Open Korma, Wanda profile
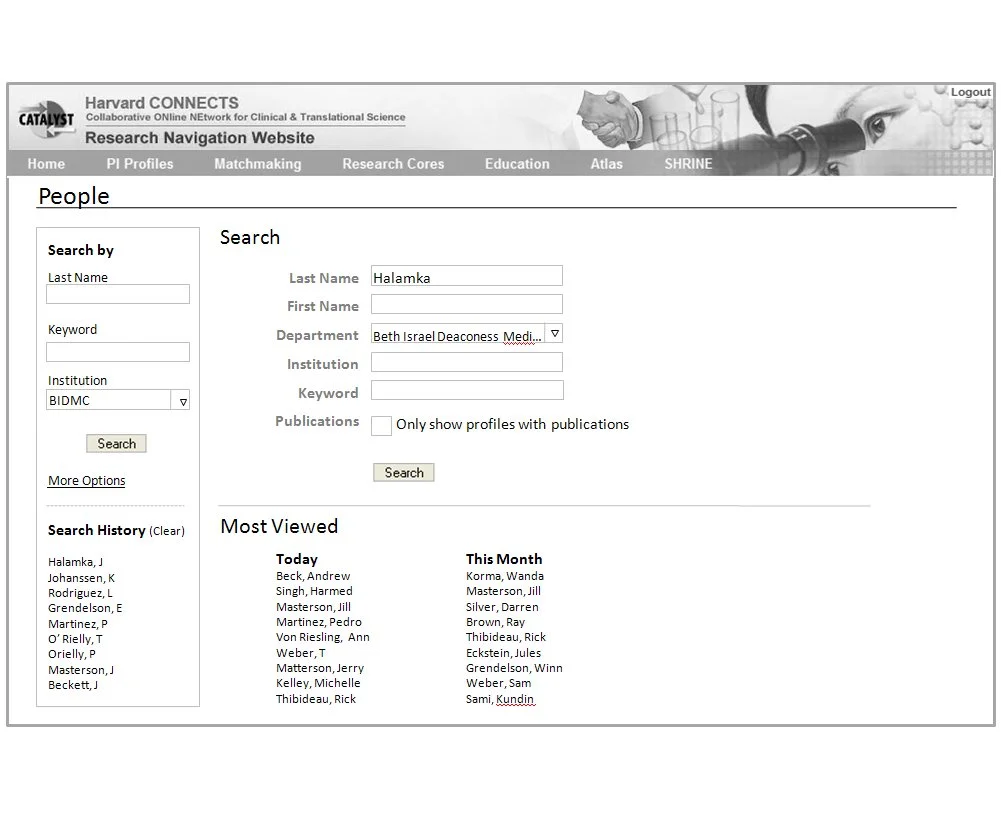The height and width of the screenshot is (839, 1001). tap(505, 576)
